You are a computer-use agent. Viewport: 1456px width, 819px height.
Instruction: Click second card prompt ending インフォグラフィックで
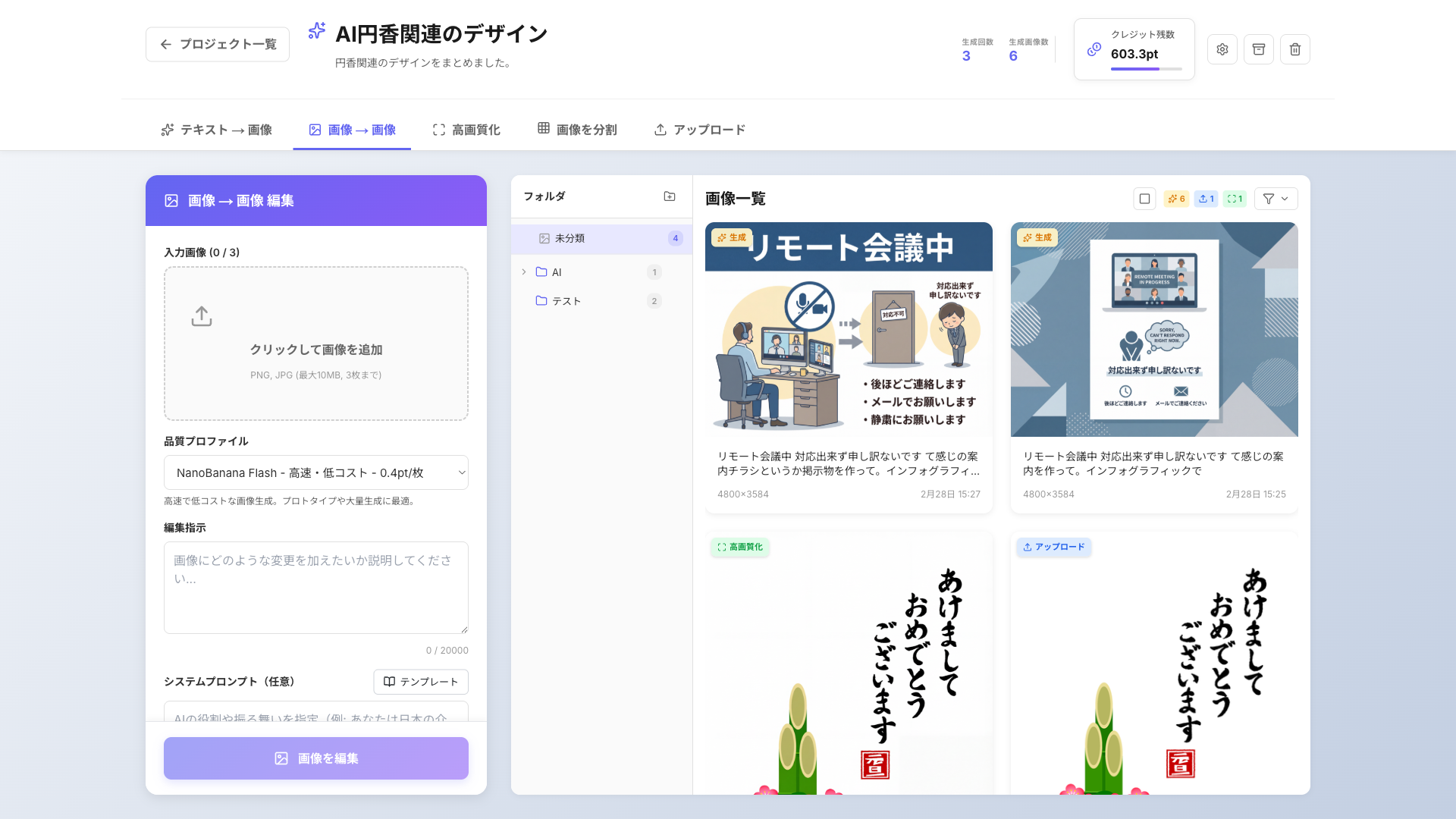pyautogui.click(x=1153, y=463)
